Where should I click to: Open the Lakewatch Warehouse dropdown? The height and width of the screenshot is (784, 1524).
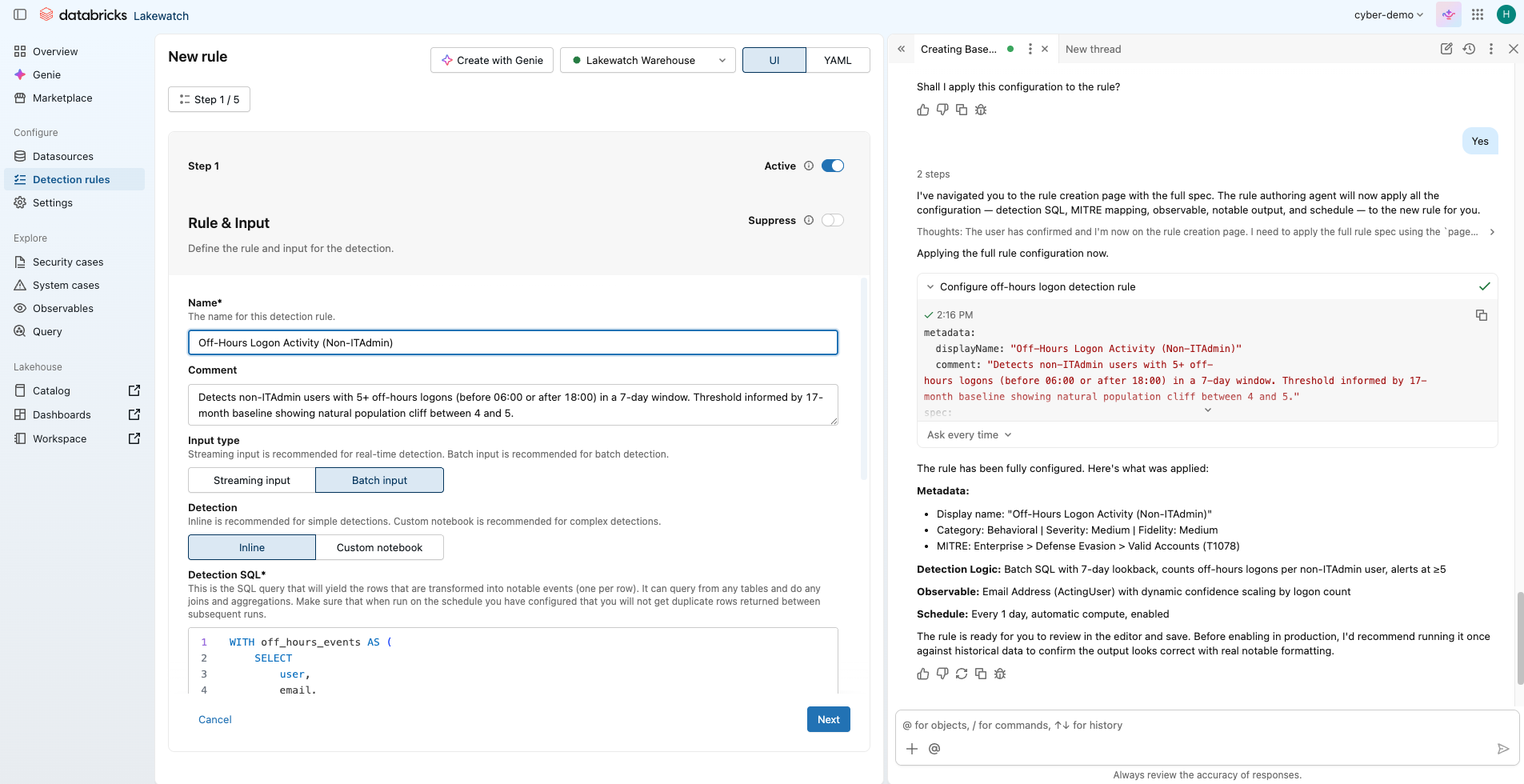[647, 60]
